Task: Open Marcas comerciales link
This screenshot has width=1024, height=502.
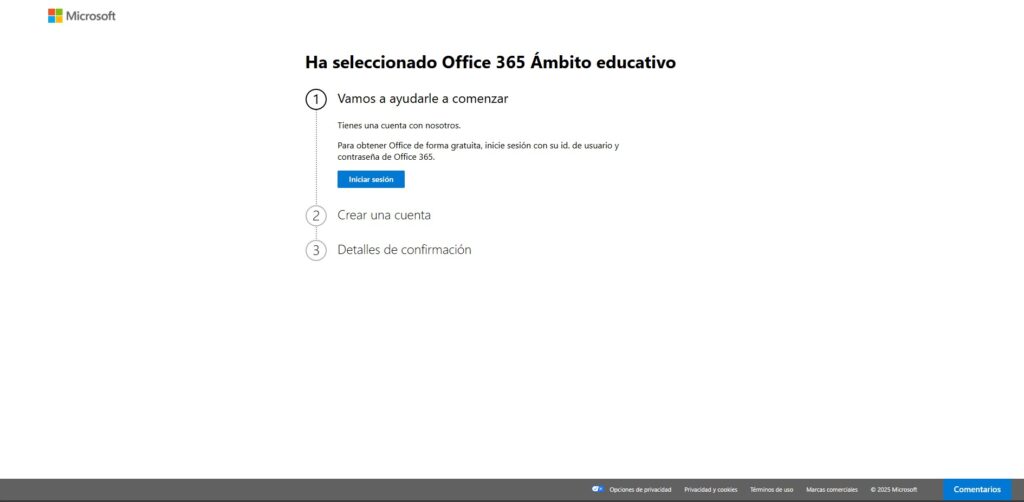Action: [832, 490]
